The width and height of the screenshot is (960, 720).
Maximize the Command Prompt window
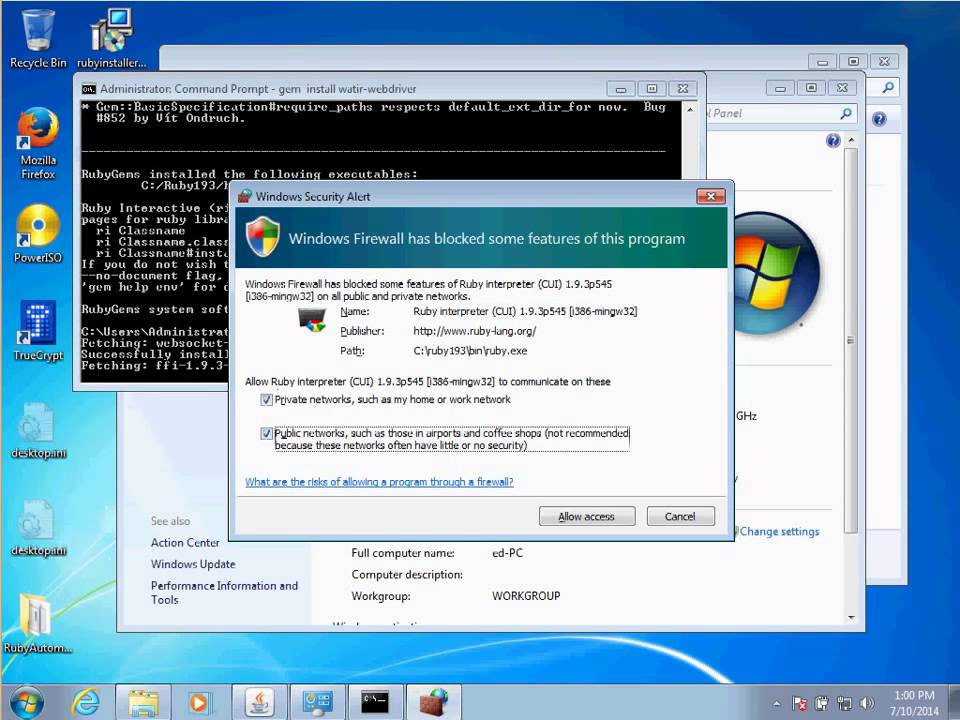click(x=652, y=89)
